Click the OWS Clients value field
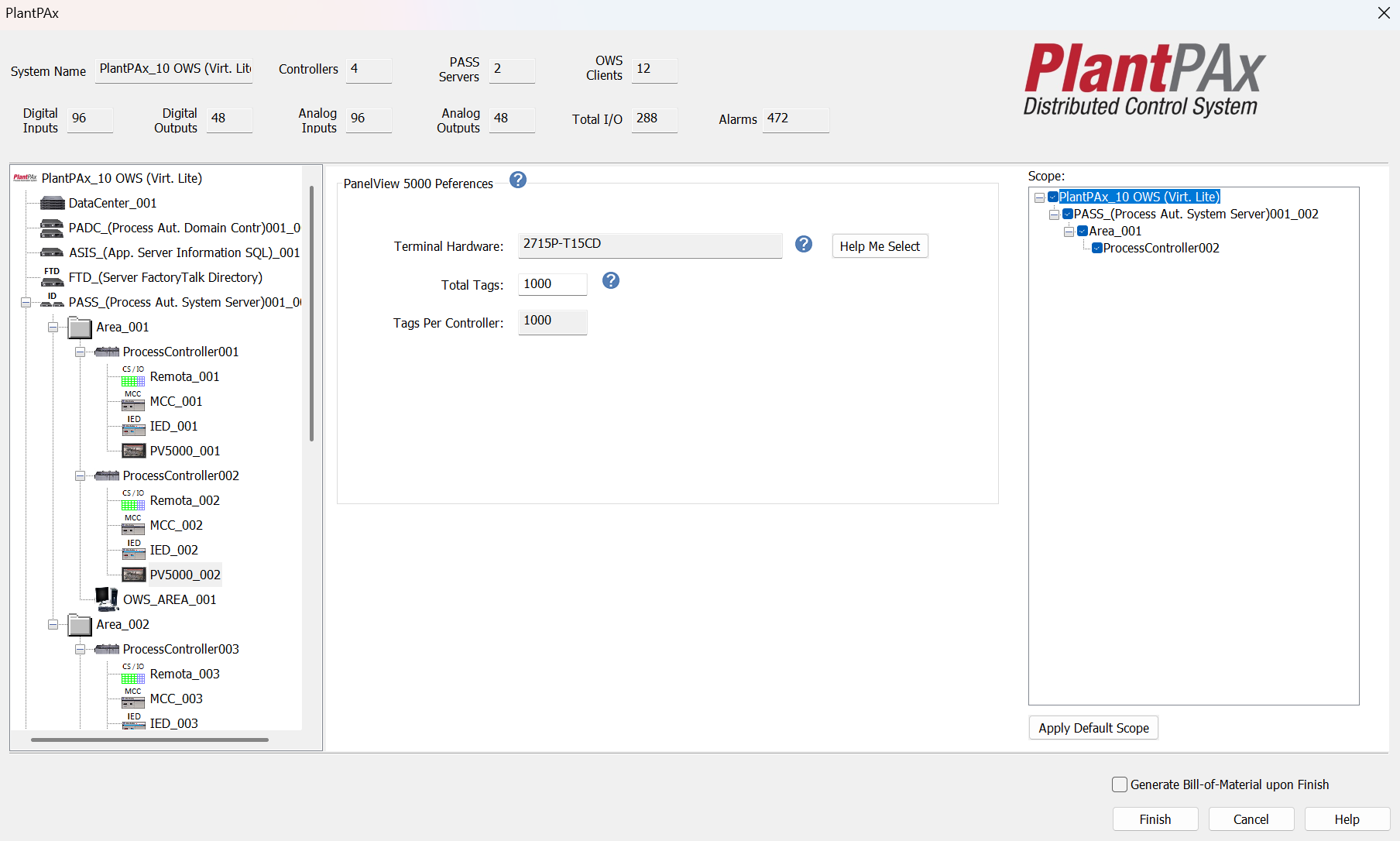 [x=654, y=70]
